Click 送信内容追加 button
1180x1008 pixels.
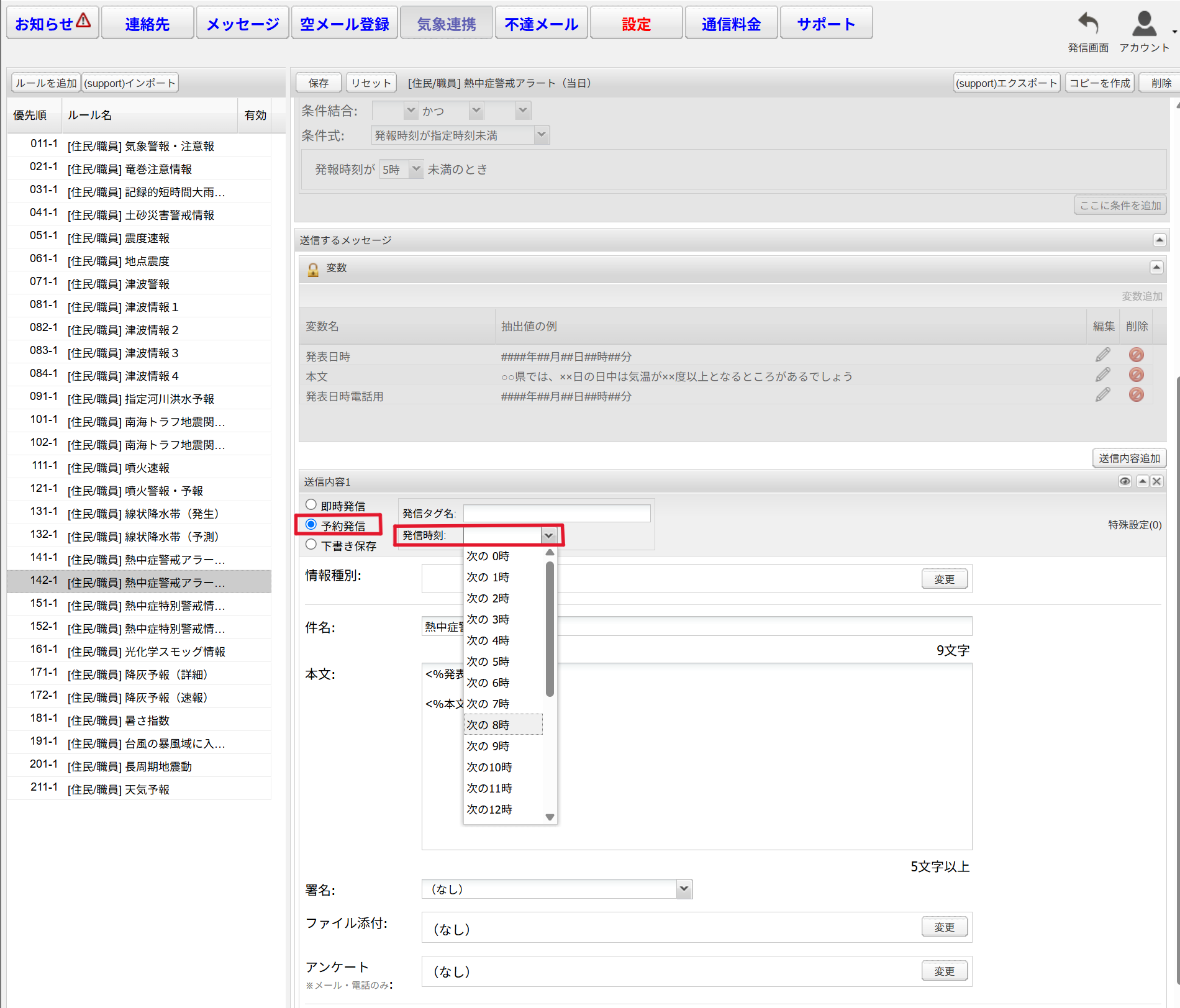[1129, 458]
